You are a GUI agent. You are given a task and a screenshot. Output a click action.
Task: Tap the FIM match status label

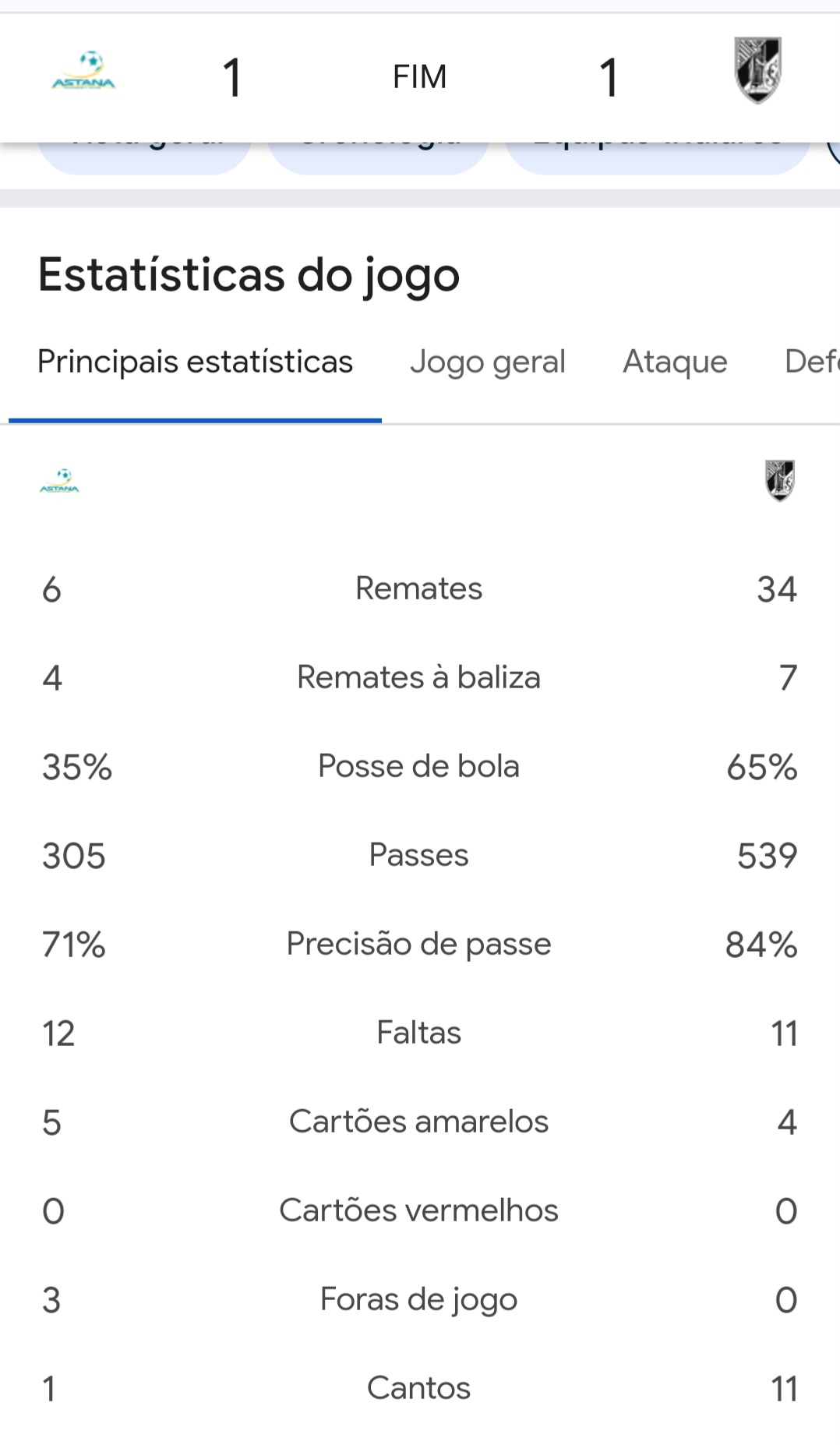pos(419,76)
